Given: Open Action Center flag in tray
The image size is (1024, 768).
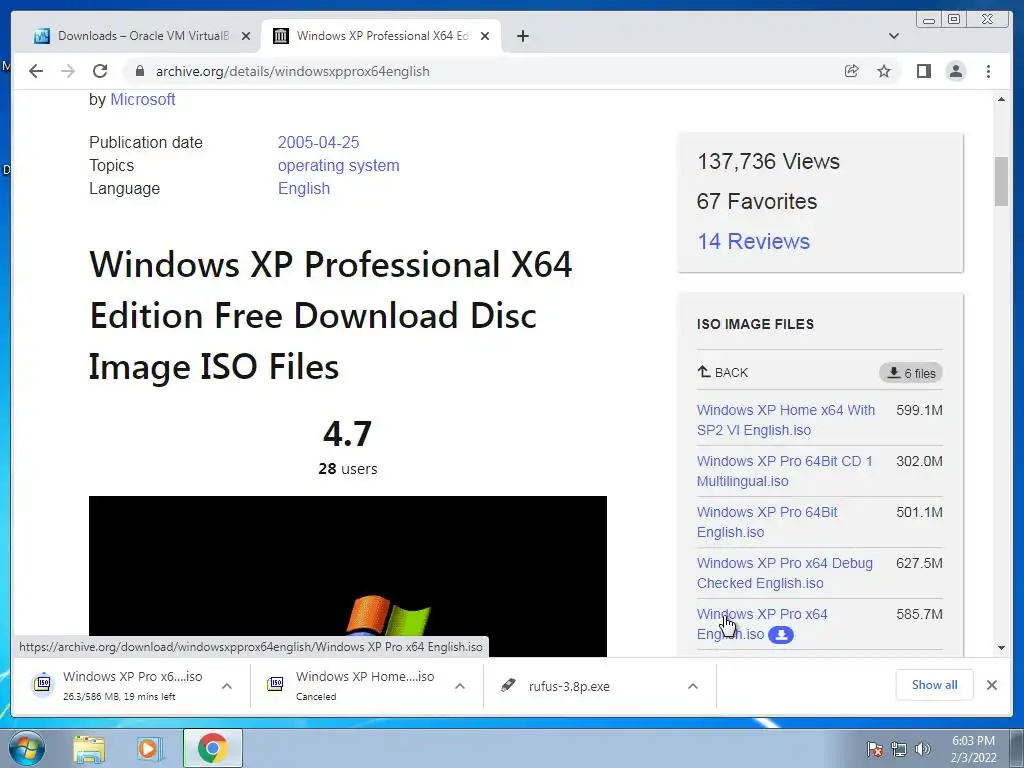Looking at the screenshot, I should click(x=875, y=749).
